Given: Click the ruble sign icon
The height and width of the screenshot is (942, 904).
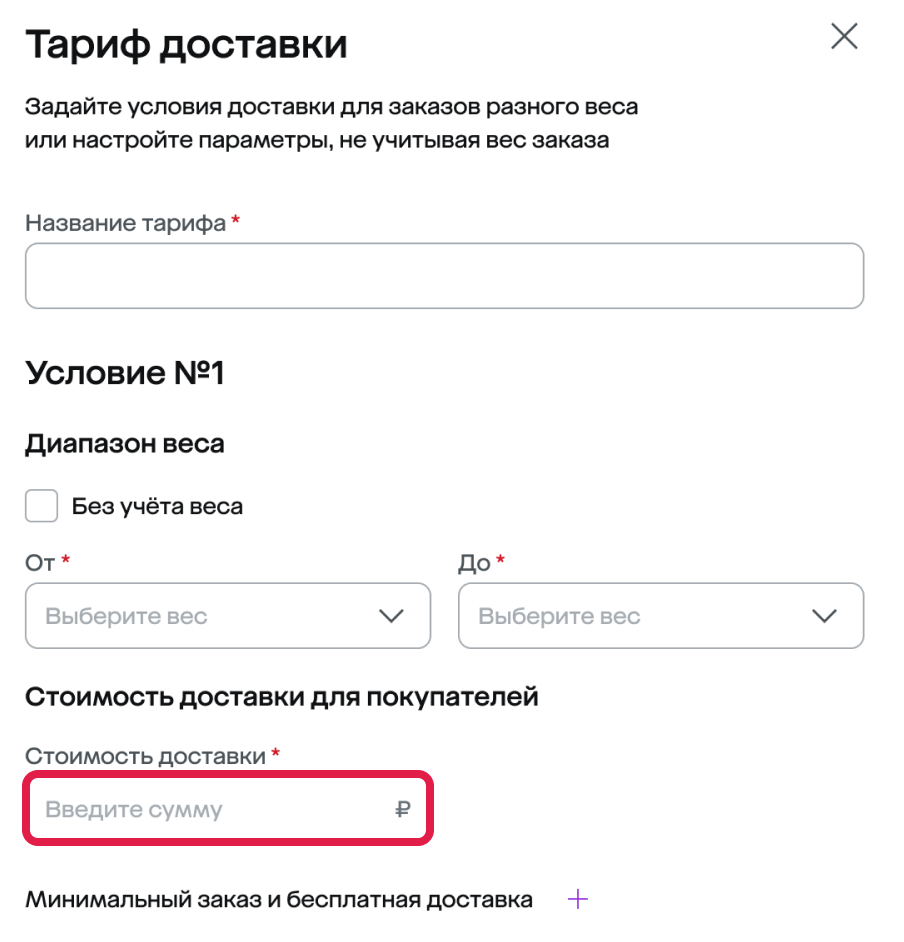Looking at the screenshot, I should 402,809.
